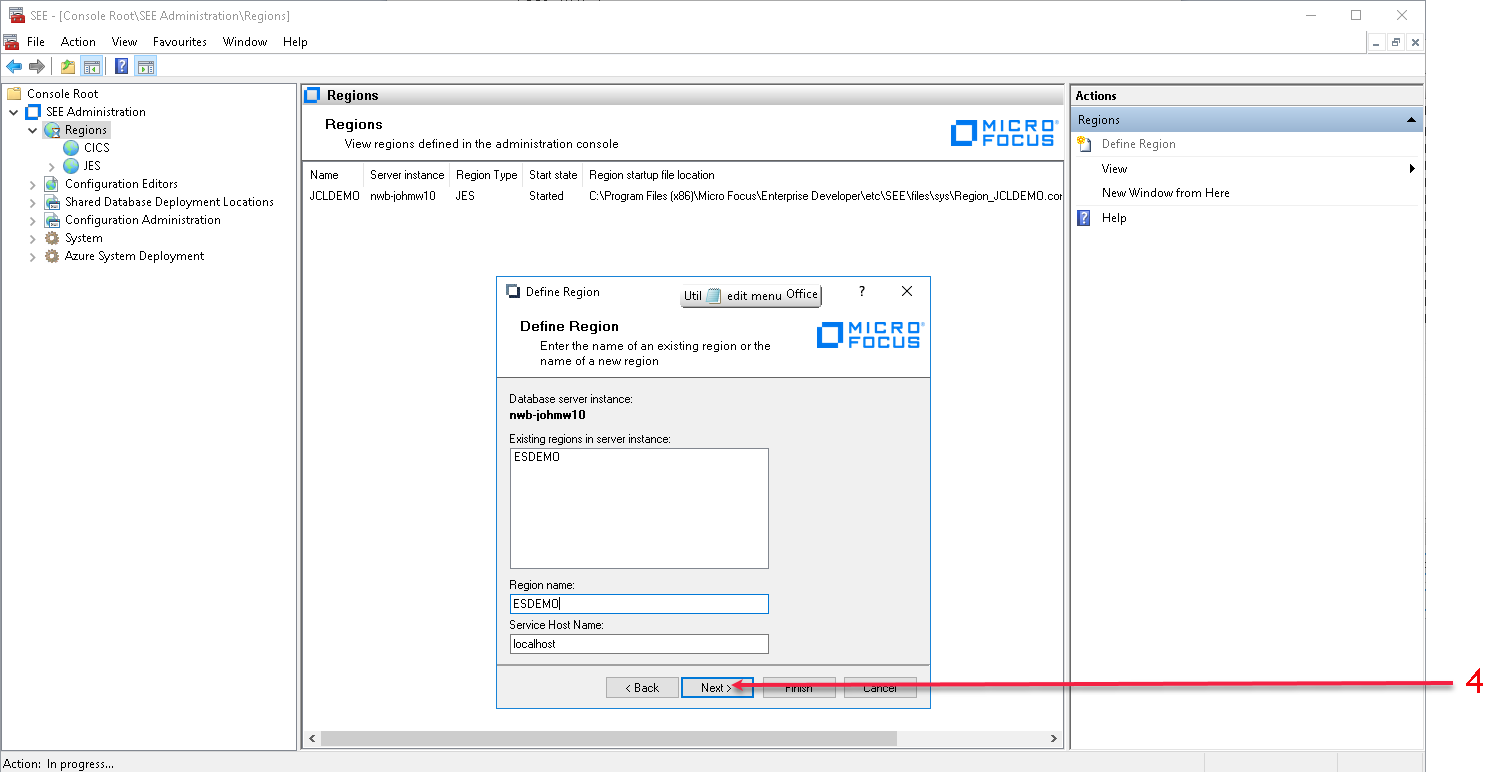This screenshot has height=772, width=1492.
Task: Click the Region name input field
Action: [x=638, y=604]
